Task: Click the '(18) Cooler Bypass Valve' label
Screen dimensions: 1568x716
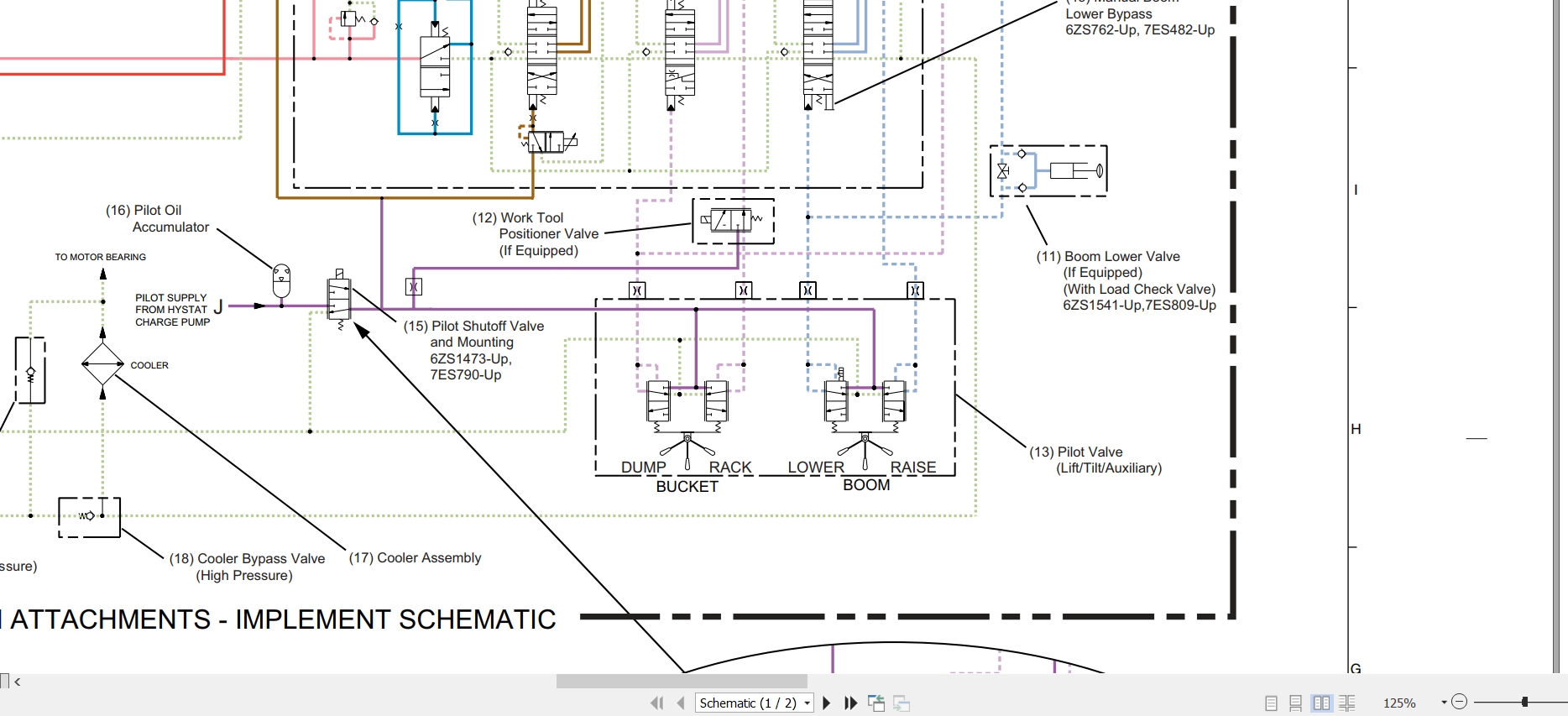Action: click(x=247, y=567)
